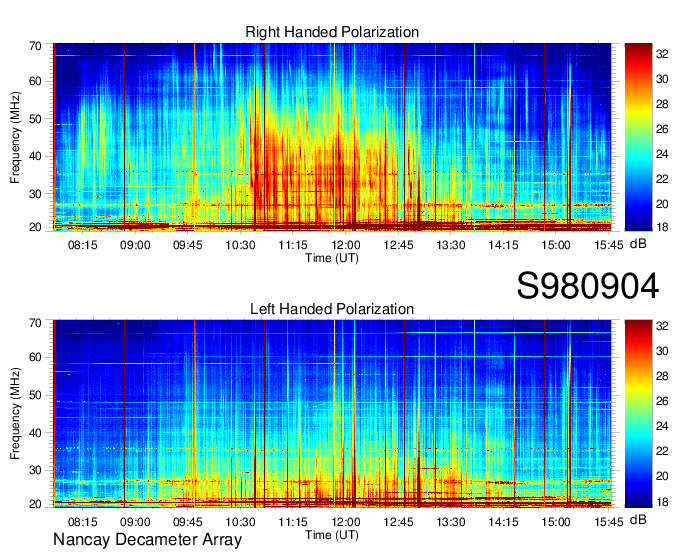Click the Left Handed Polarization spectrogram image
This screenshot has width=680, height=552.
[332, 414]
